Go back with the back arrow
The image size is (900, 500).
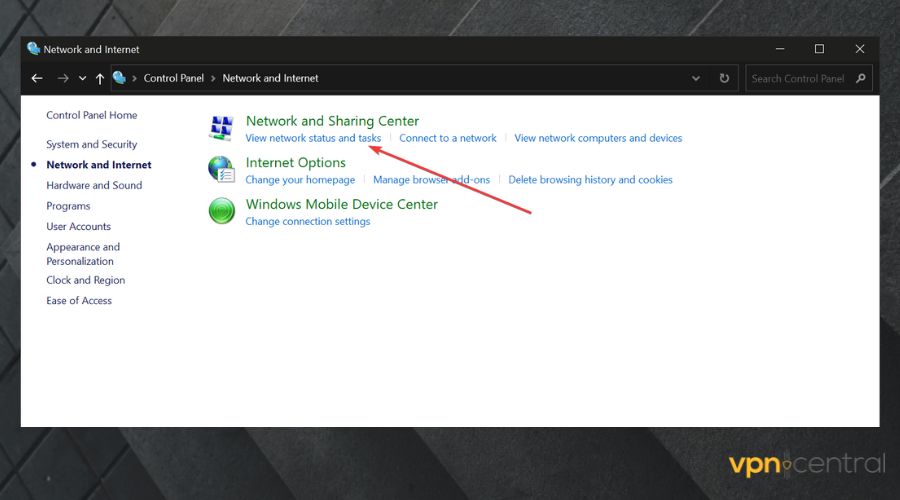click(37, 78)
